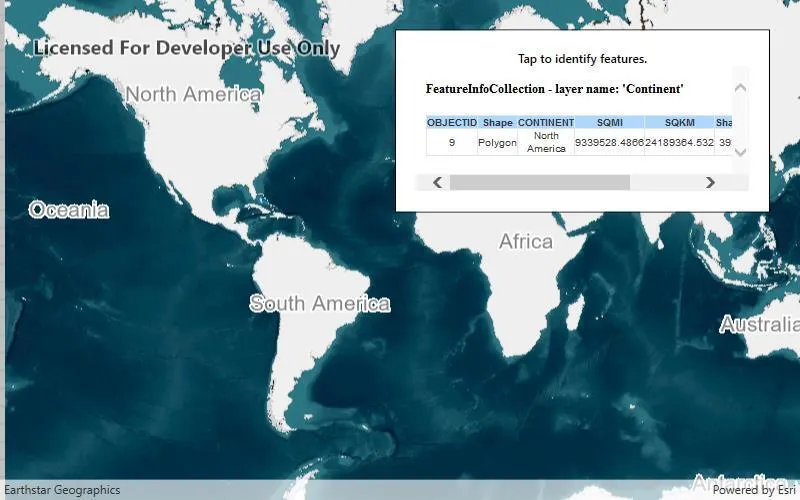
Task: Select the CONTINENT column header
Action: 546,122
